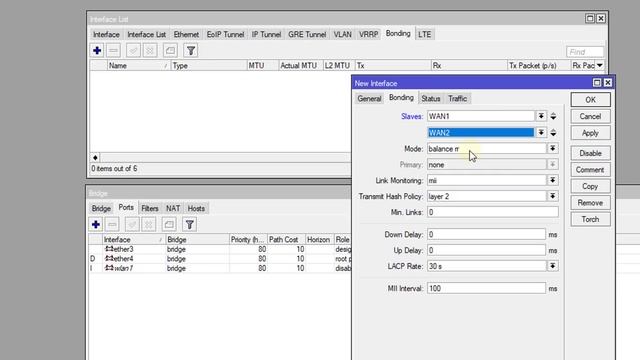Click the up/down arrows beside WAN2 slave
Viewport: 640px width, 360px height.
pos(553,133)
